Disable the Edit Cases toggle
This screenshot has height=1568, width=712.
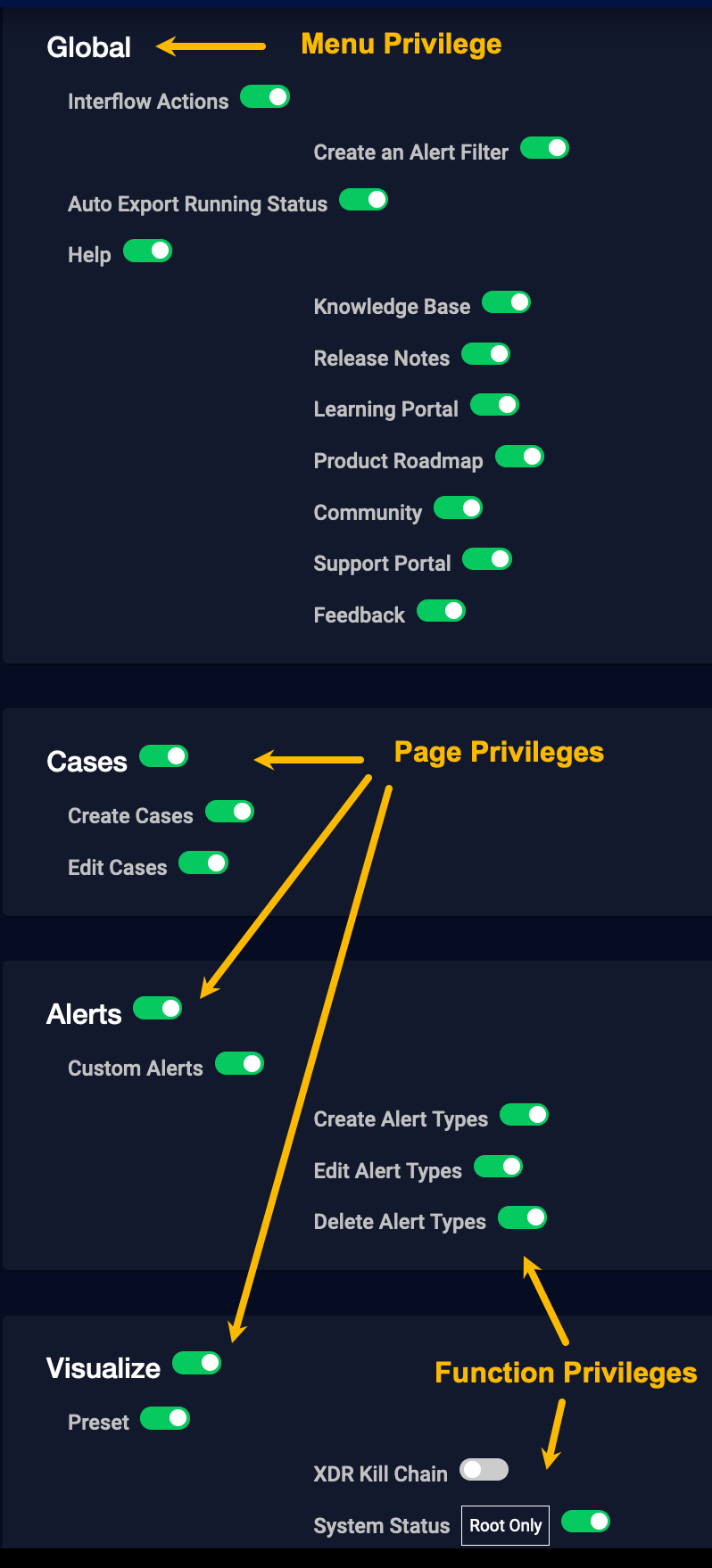(x=203, y=863)
